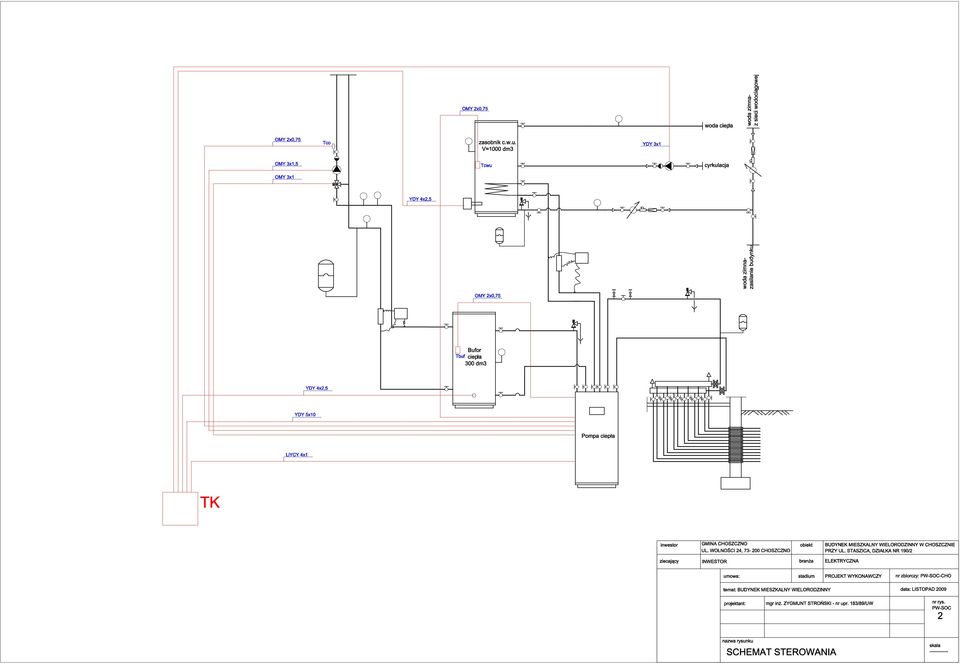This screenshot has width=960, height=664.
Task: Click the woda ciepła label
Action: coord(719,126)
